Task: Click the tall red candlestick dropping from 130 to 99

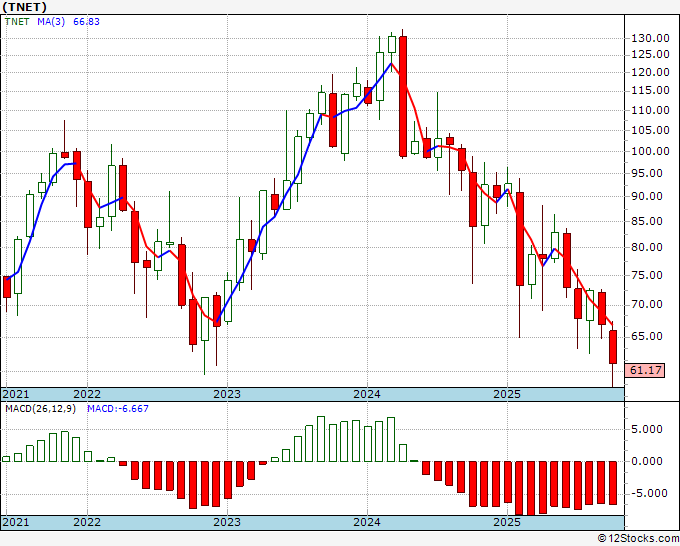Action: (403, 96)
